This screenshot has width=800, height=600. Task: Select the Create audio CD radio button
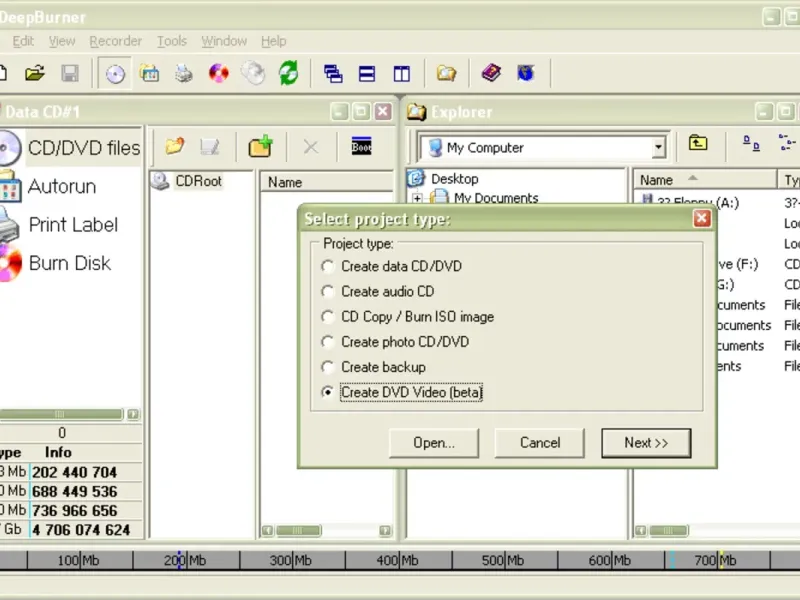click(x=328, y=291)
